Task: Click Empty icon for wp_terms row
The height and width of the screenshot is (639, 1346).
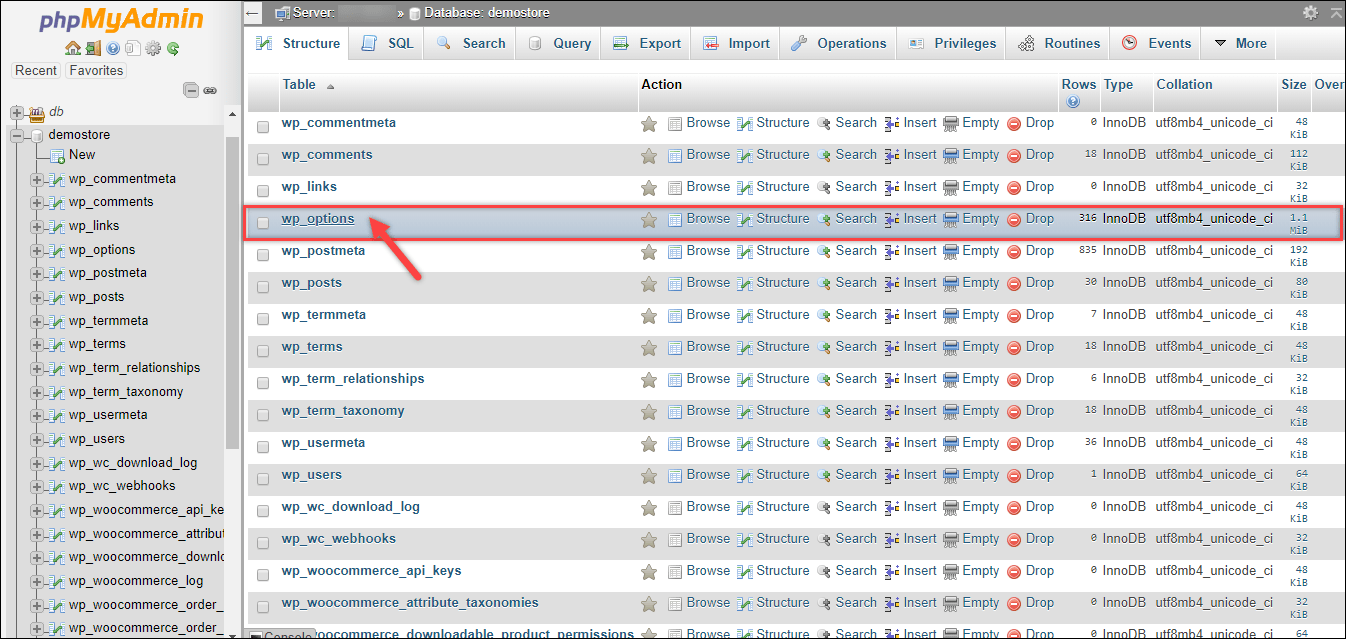Action: [951, 347]
